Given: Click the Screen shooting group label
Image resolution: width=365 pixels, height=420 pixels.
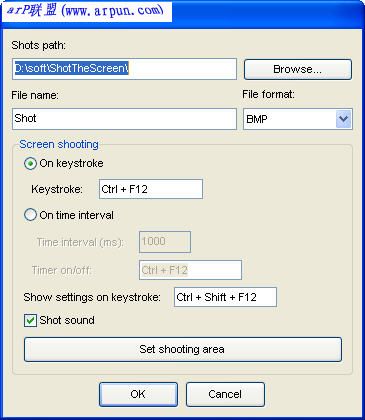Looking at the screenshot, I should [x=59, y=144].
